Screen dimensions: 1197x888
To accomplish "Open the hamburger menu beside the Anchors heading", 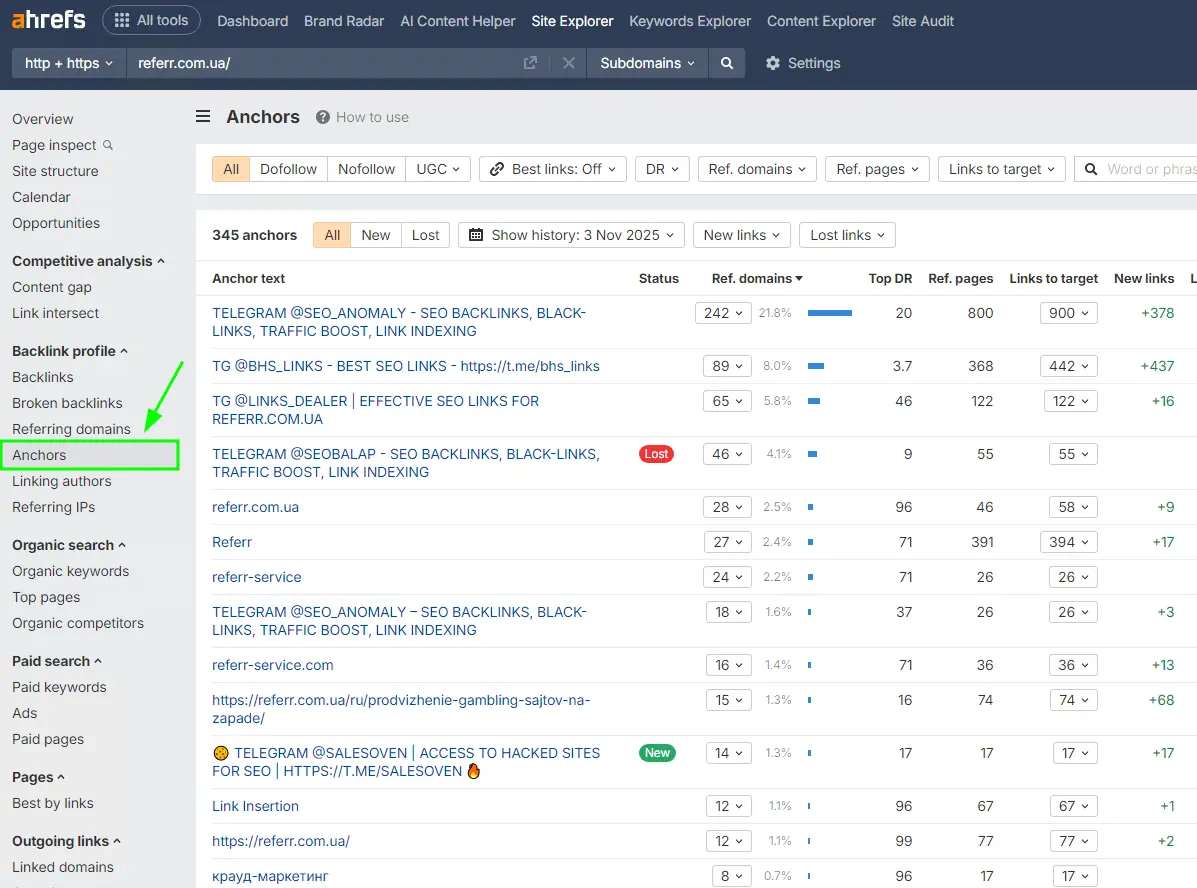I will 203,116.
